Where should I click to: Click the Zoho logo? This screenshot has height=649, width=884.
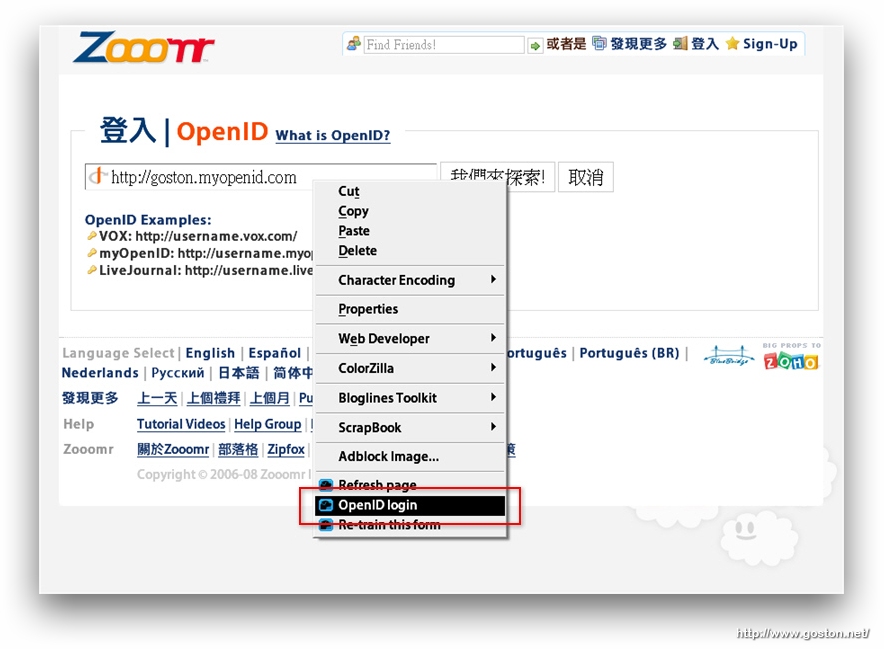pyautogui.click(x=791, y=361)
